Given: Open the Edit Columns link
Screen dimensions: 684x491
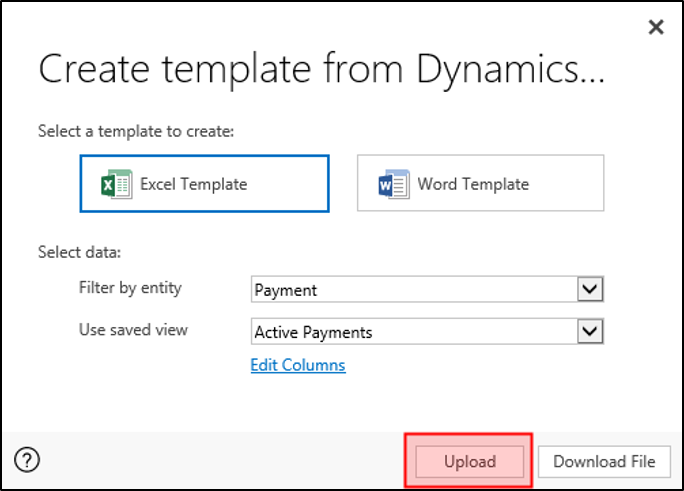Looking at the screenshot, I should pos(298,365).
